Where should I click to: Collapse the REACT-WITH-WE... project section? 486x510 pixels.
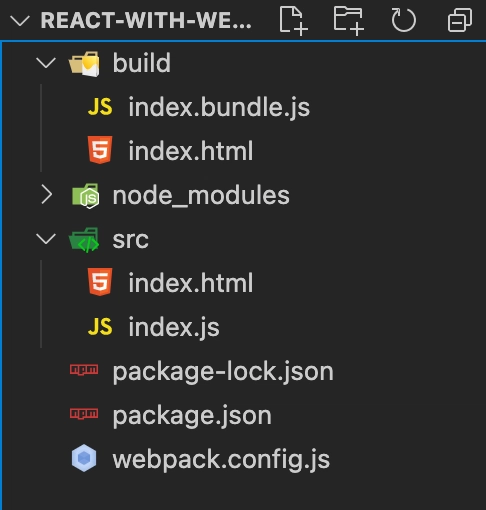click(20, 21)
